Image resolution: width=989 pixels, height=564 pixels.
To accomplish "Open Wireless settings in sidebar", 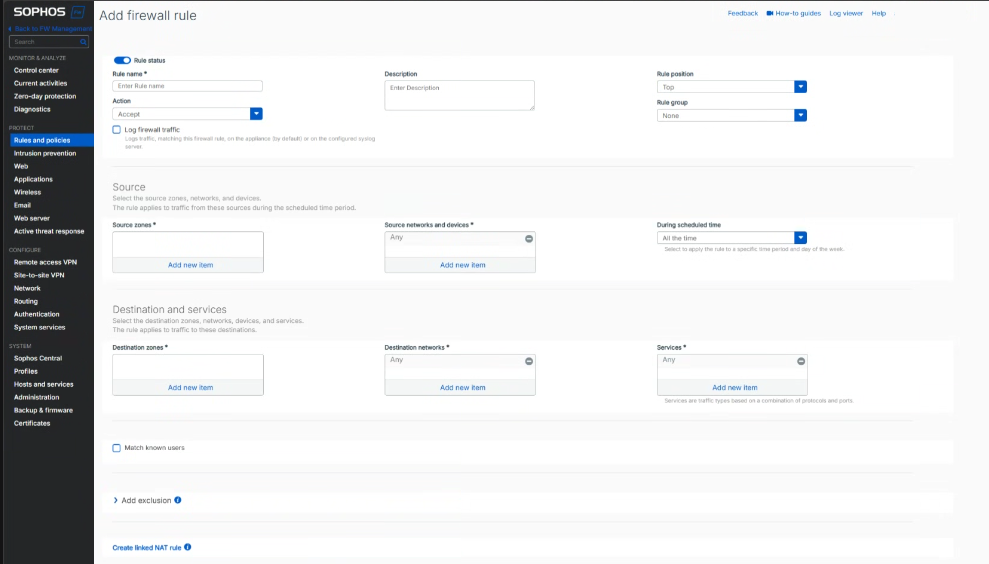I will (27, 192).
